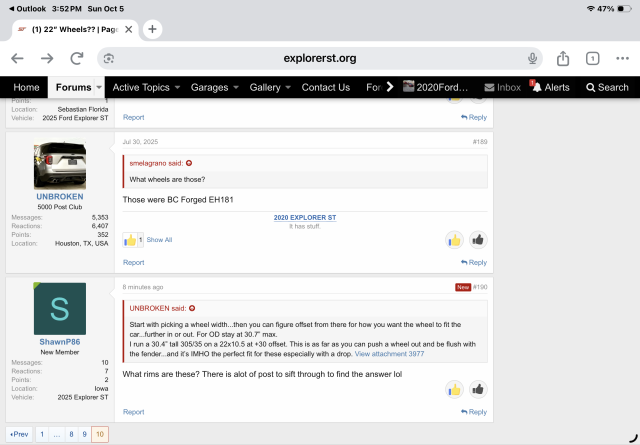Open the forum Search

click(x=606, y=87)
